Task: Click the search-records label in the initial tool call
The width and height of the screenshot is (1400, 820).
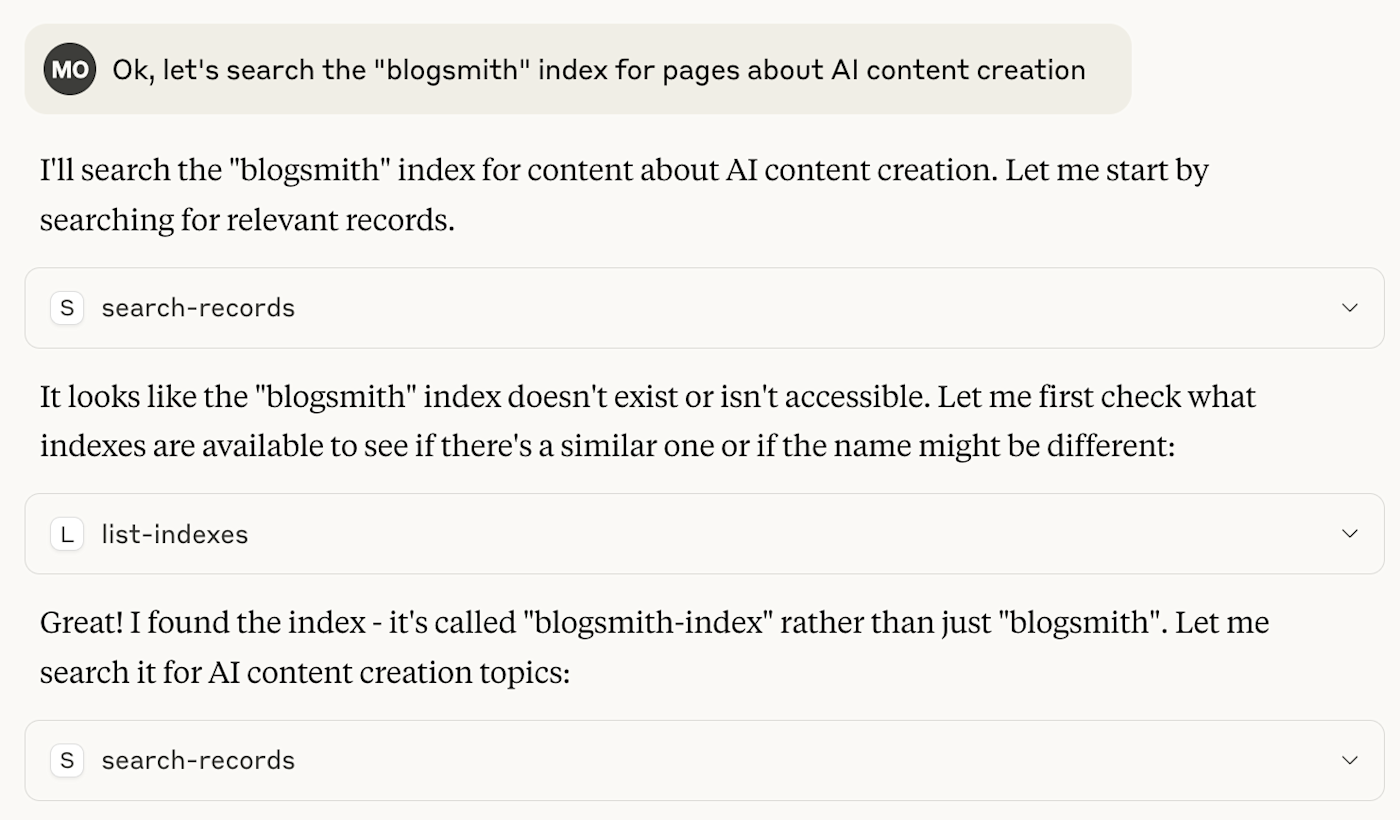Action: pyautogui.click(x=198, y=308)
